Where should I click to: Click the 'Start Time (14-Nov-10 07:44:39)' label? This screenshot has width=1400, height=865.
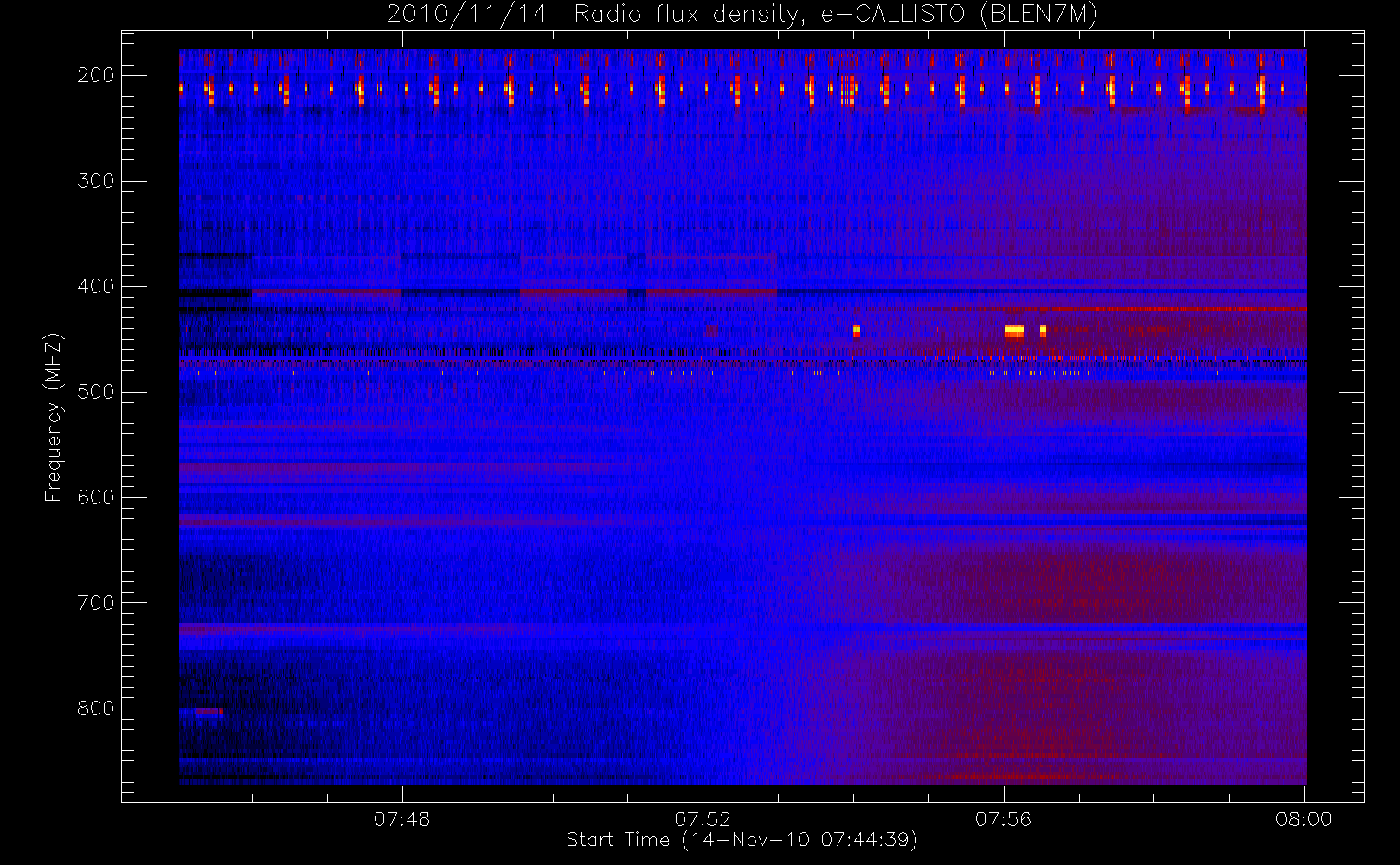point(742,840)
